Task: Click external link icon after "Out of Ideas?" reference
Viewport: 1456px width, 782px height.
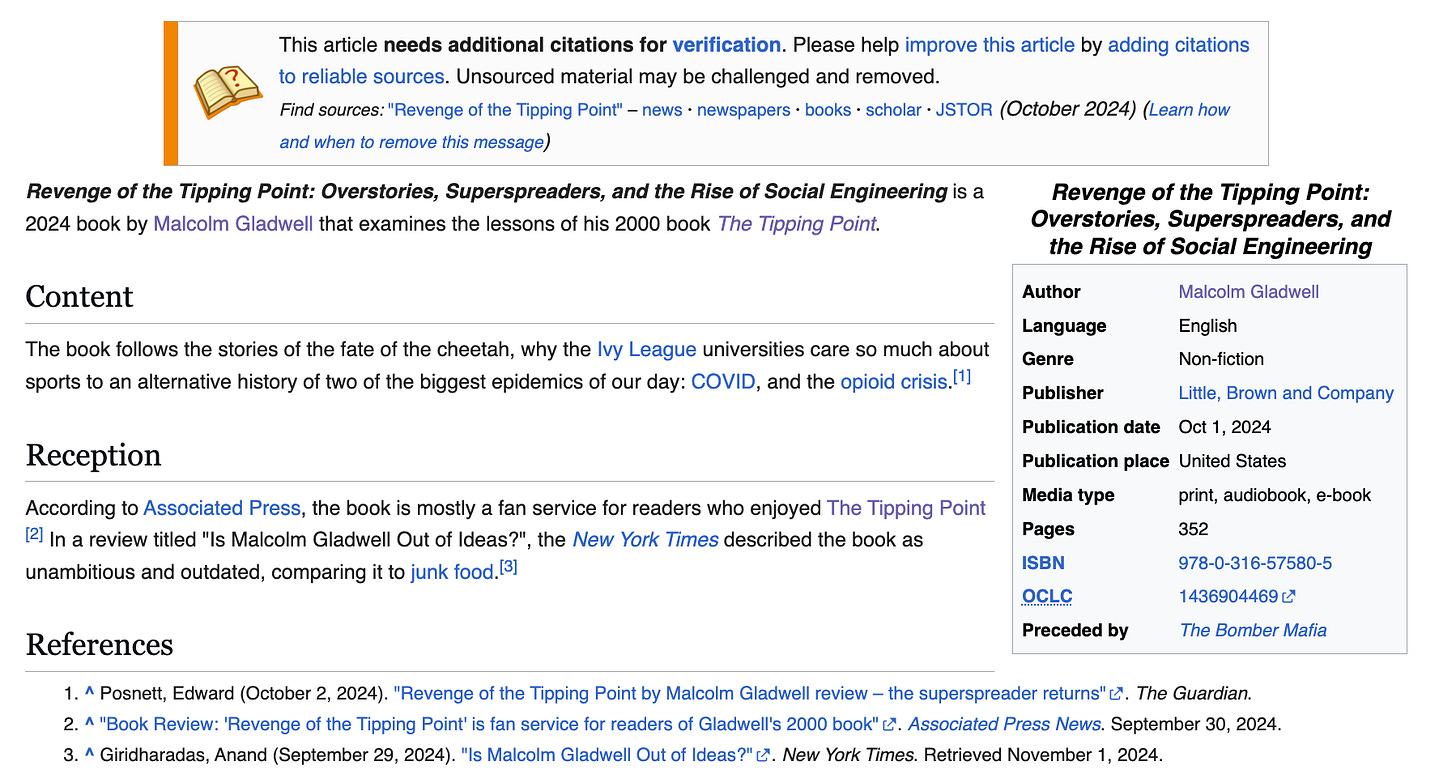Action: point(764,756)
